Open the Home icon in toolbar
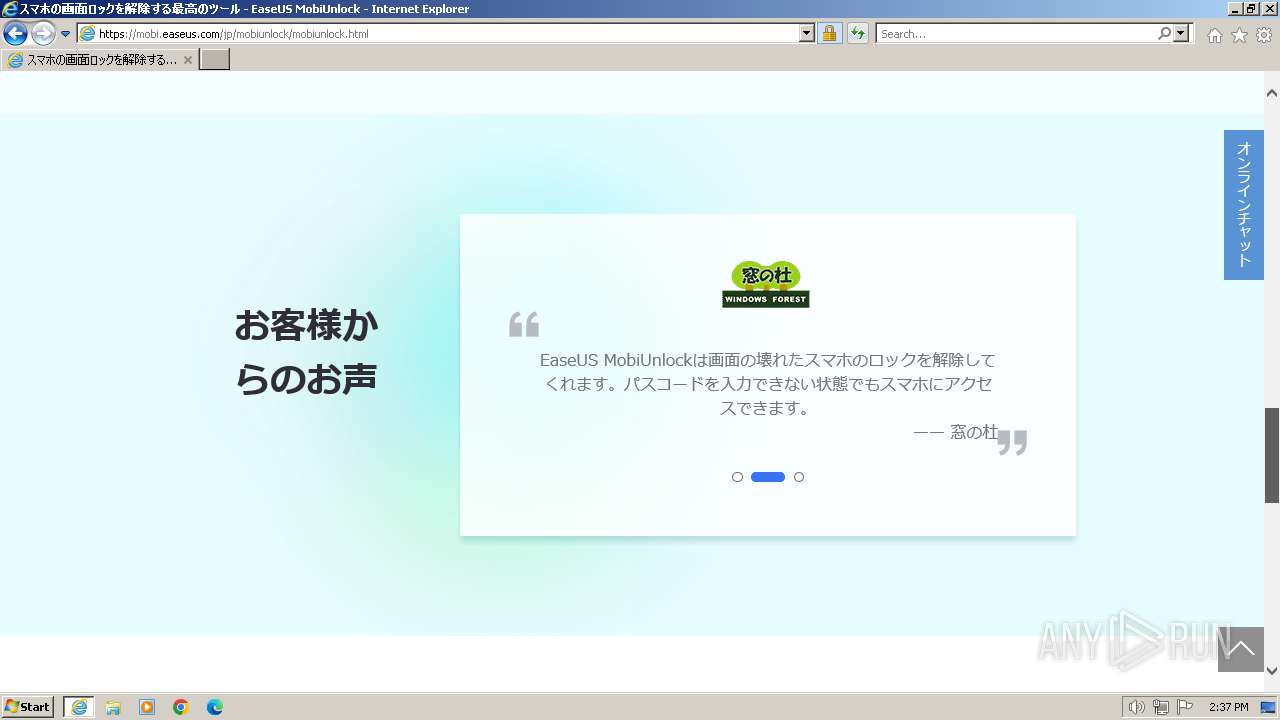Screen dimensions: 1280x720 (1214, 34)
